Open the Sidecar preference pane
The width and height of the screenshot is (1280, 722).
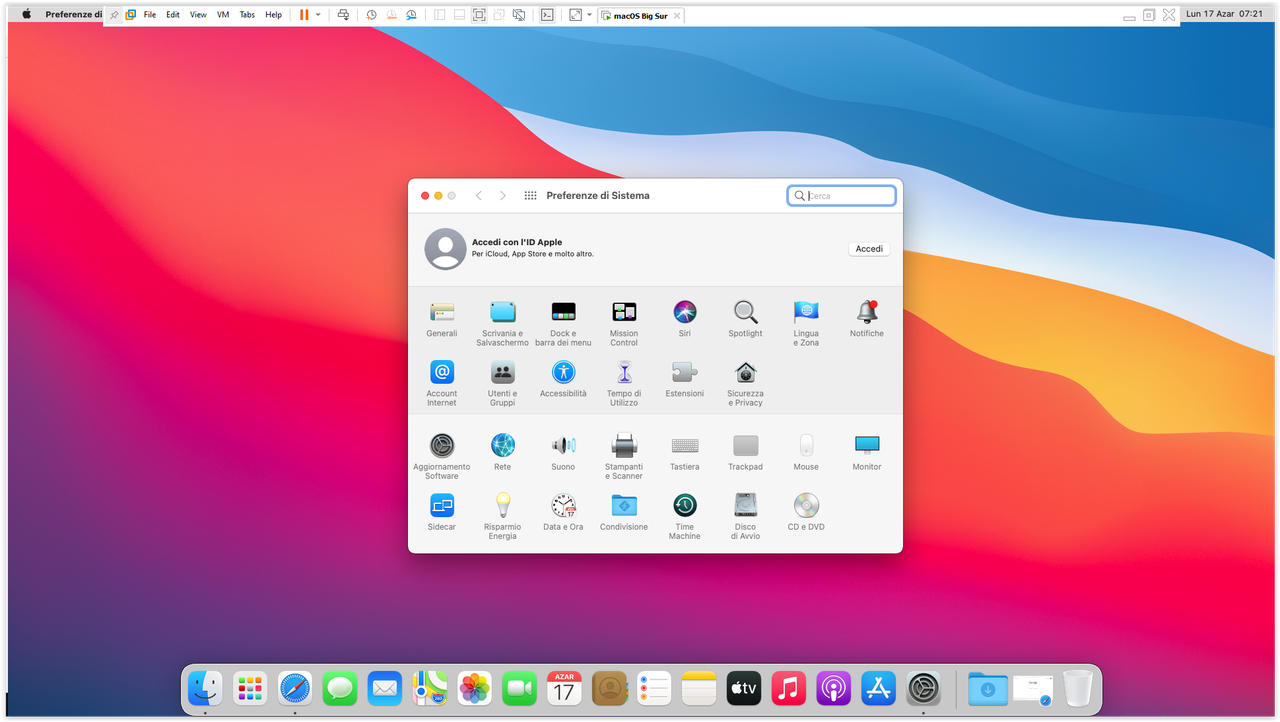pos(441,512)
